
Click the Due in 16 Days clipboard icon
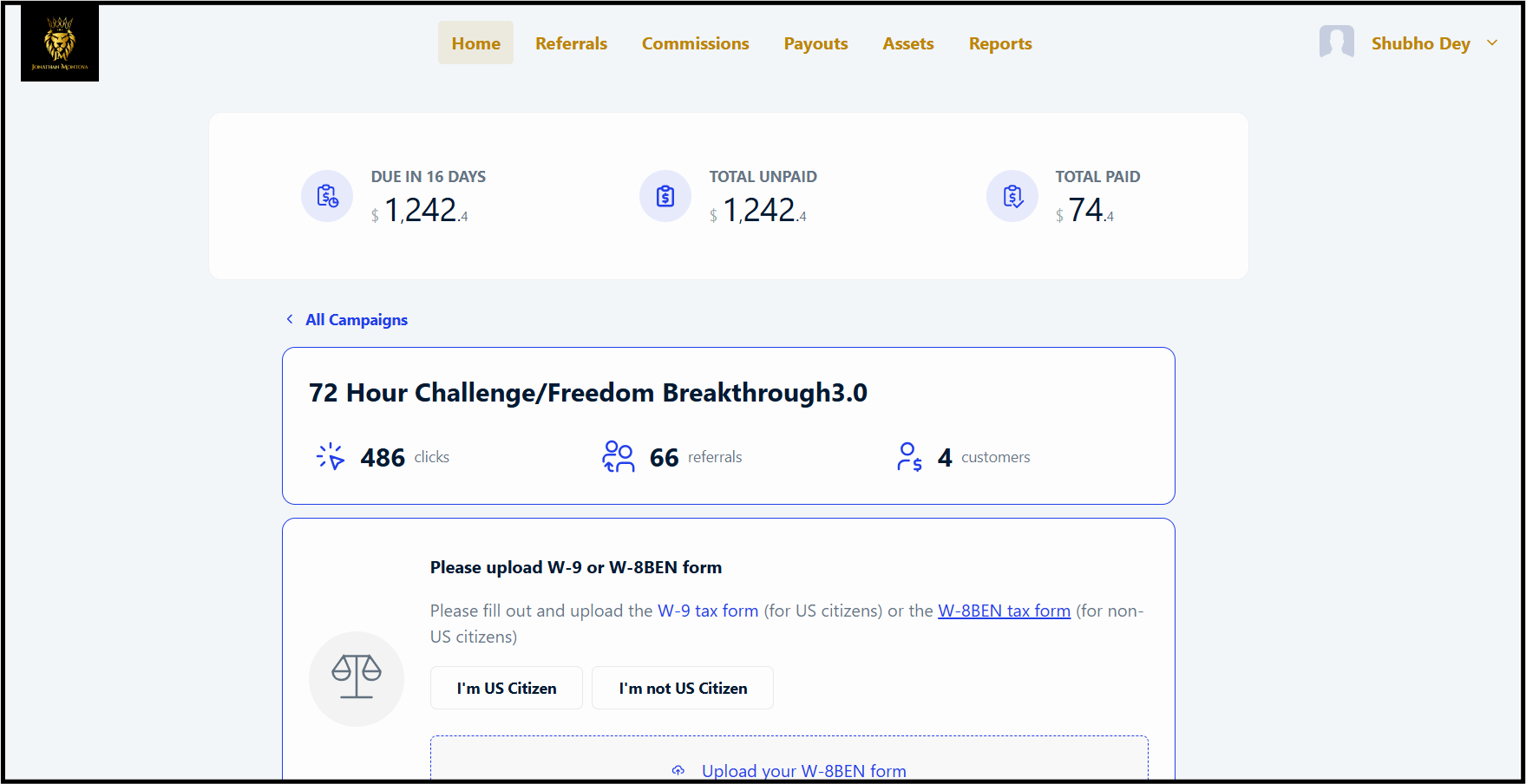pos(327,196)
